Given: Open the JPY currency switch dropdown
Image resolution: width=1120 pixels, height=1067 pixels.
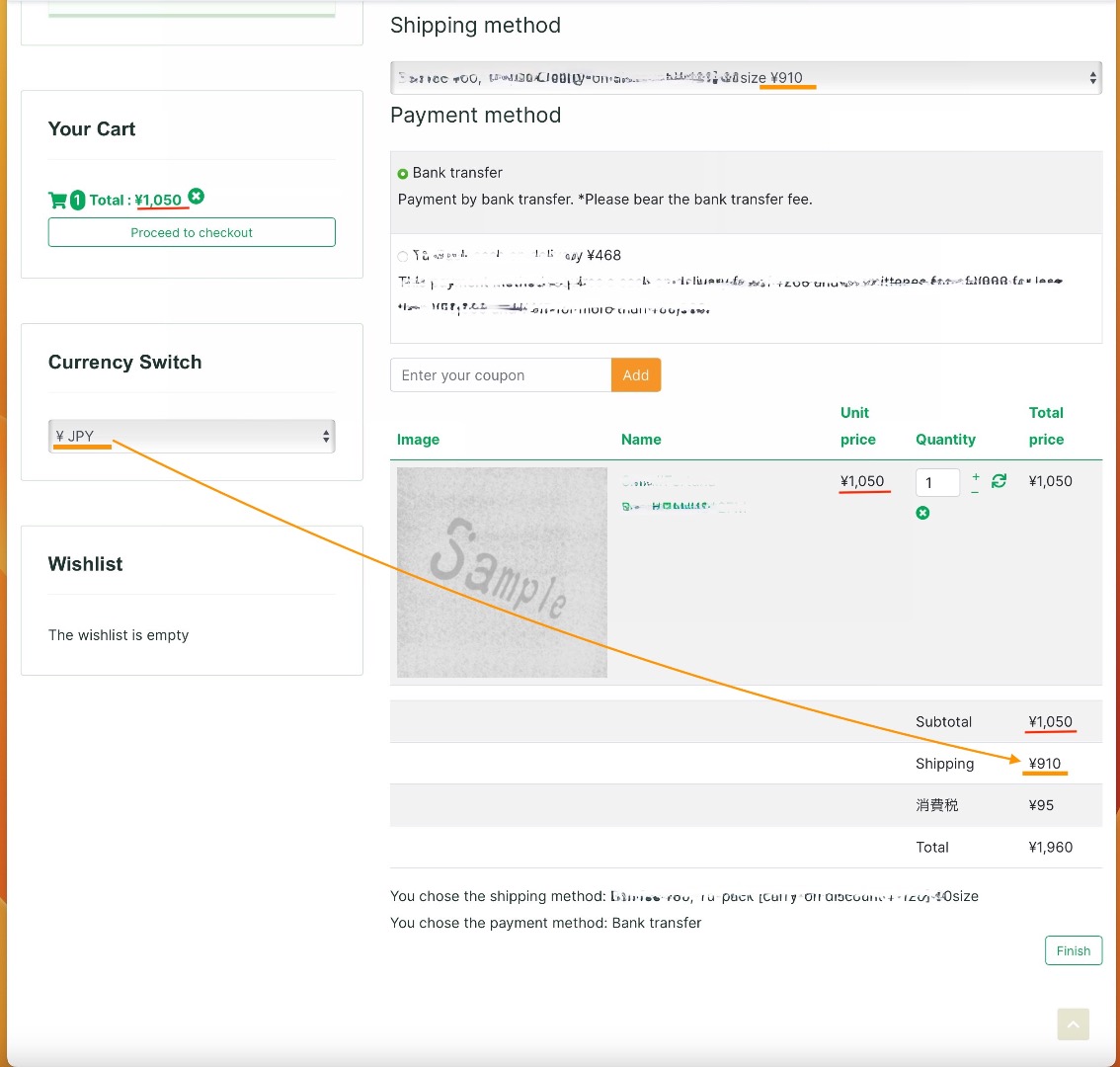Looking at the screenshot, I should [192, 436].
